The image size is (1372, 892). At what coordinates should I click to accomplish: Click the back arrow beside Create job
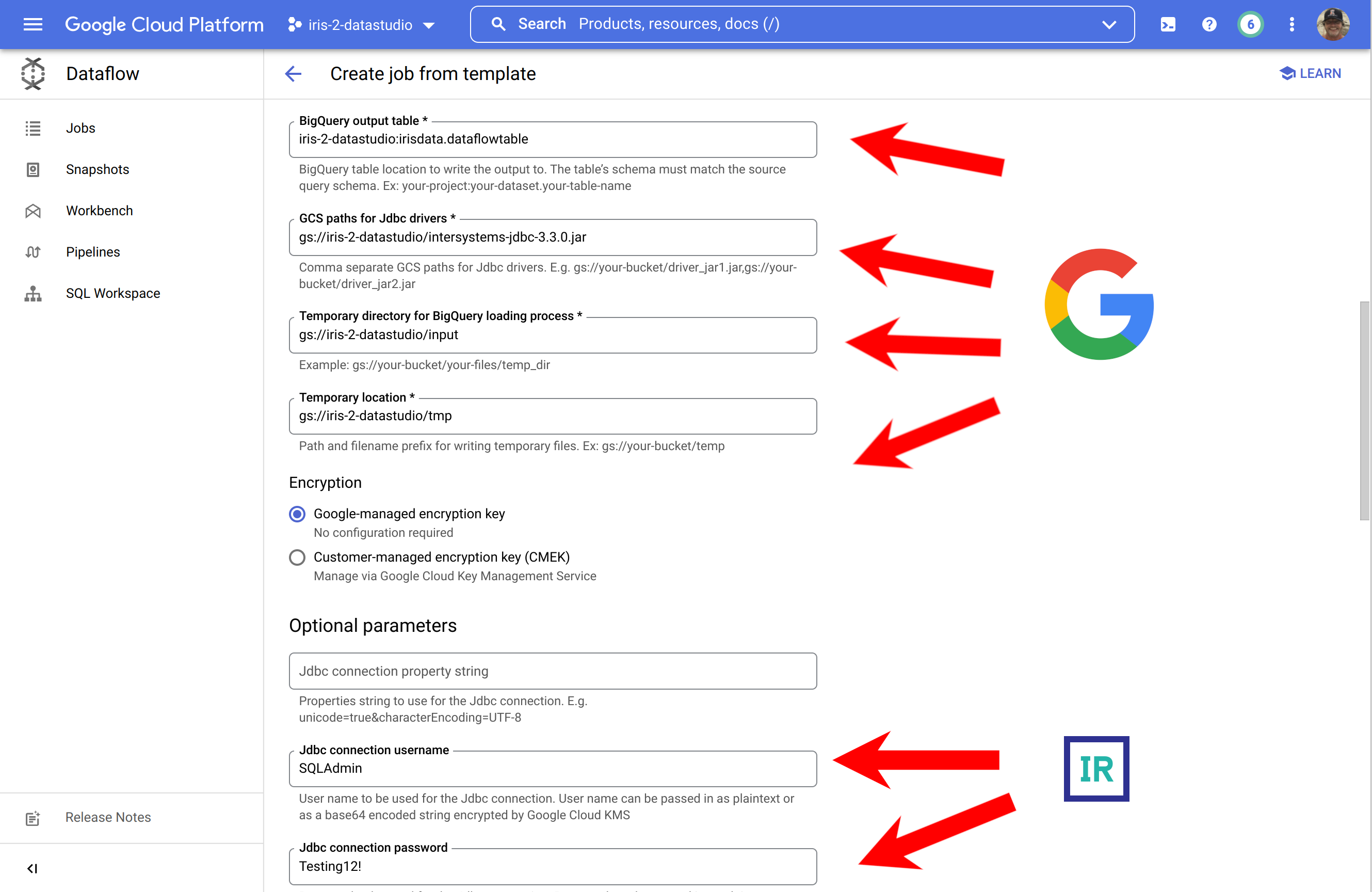294,74
